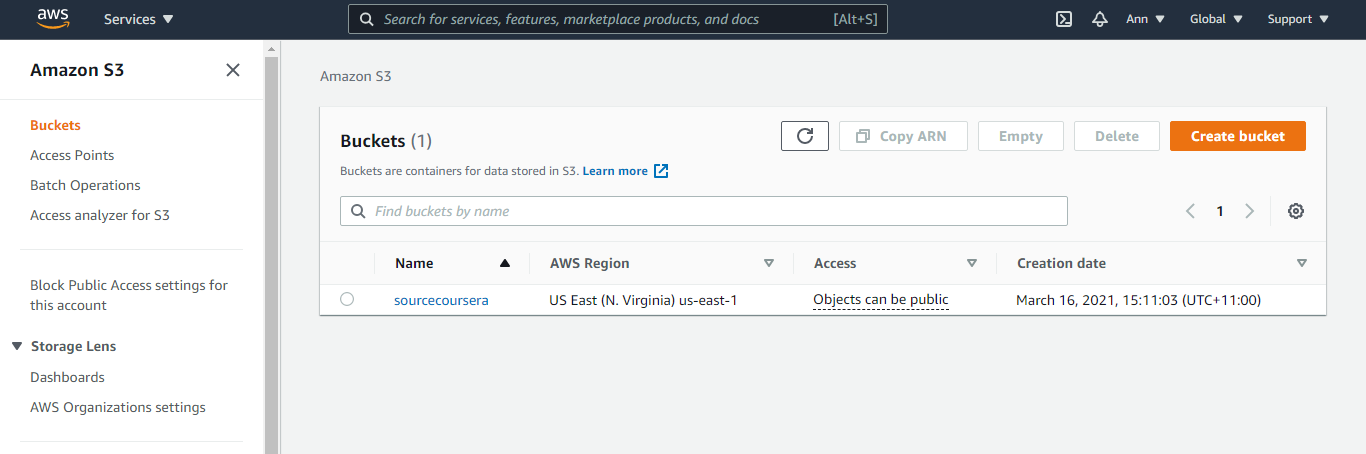Collapse the Storage Lens section
1366x454 pixels.
pyautogui.click(x=17, y=346)
